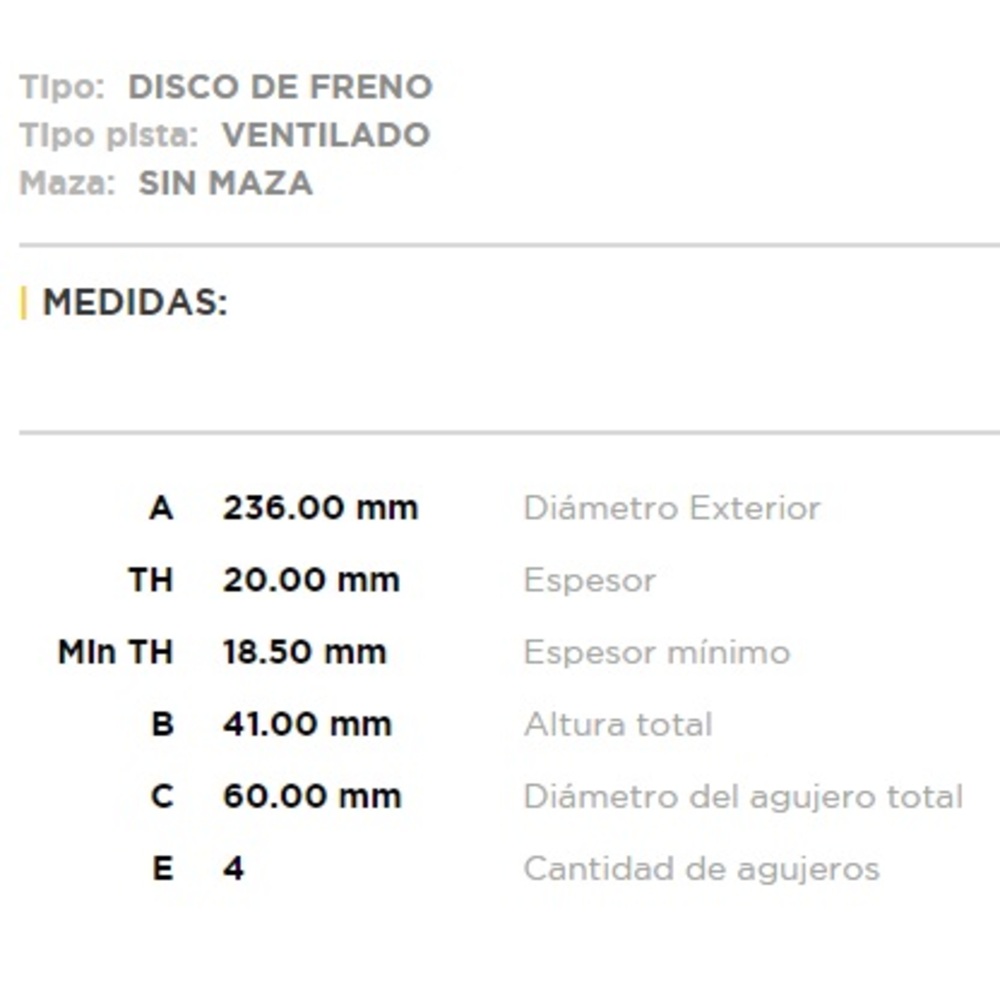Click the Diámetro del agujero total text

(x=742, y=796)
